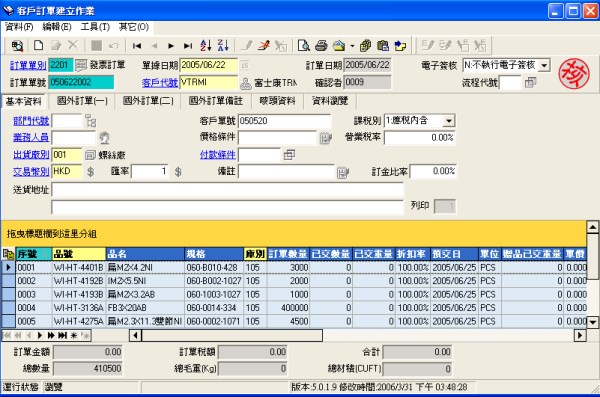Click the 品號 column header
600x397 pixels.
[x=79, y=254]
